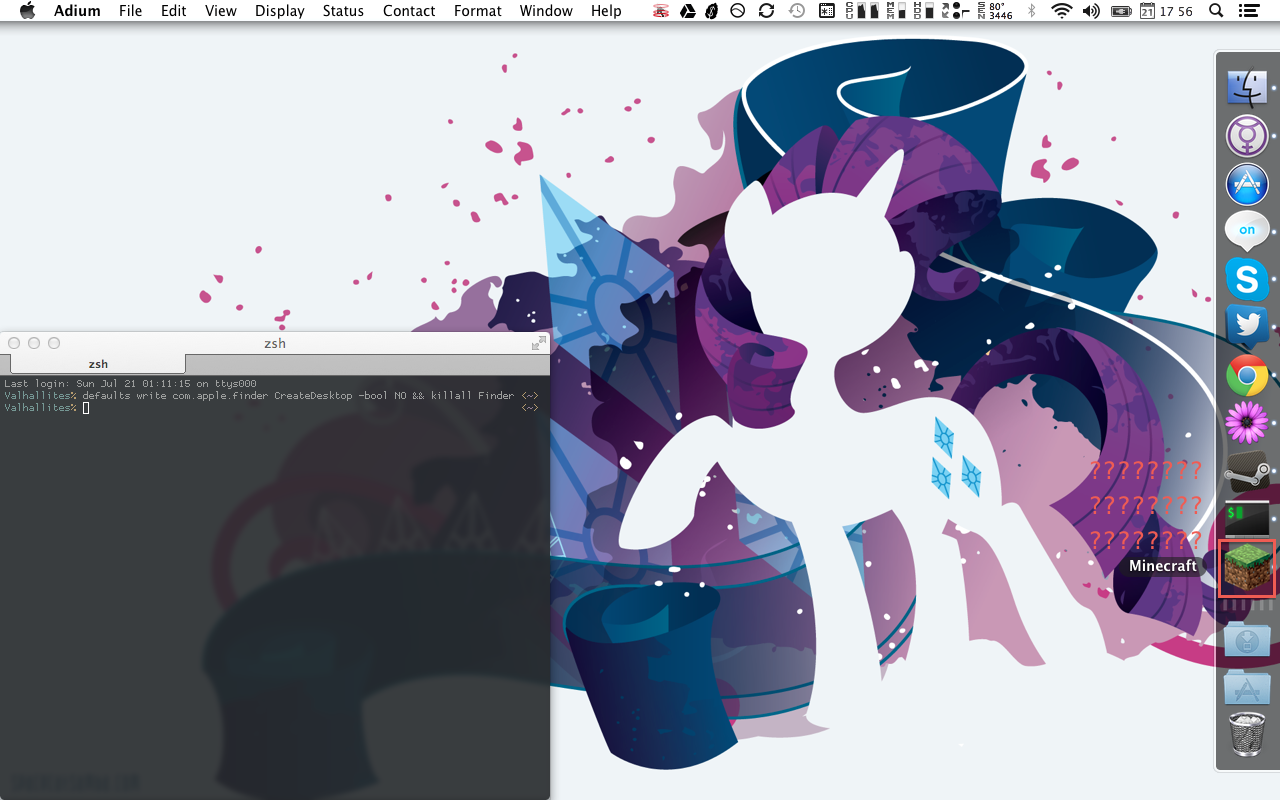The width and height of the screenshot is (1280, 800).
Task: Launch the App Store from the Dock
Action: pos(1247,184)
